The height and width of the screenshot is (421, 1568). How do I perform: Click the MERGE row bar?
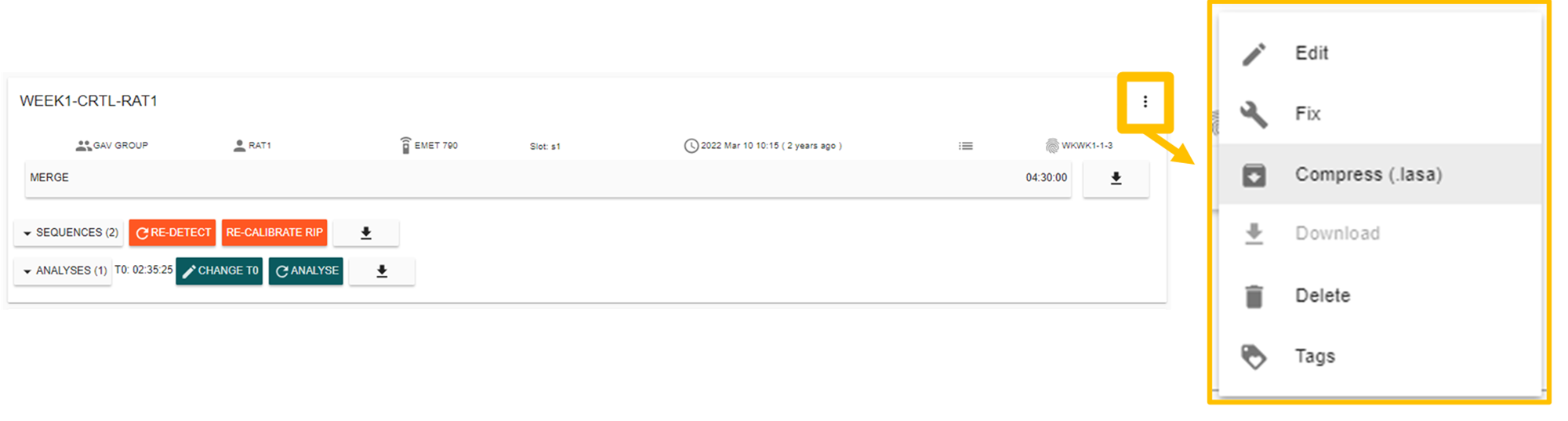tap(548, 179)
